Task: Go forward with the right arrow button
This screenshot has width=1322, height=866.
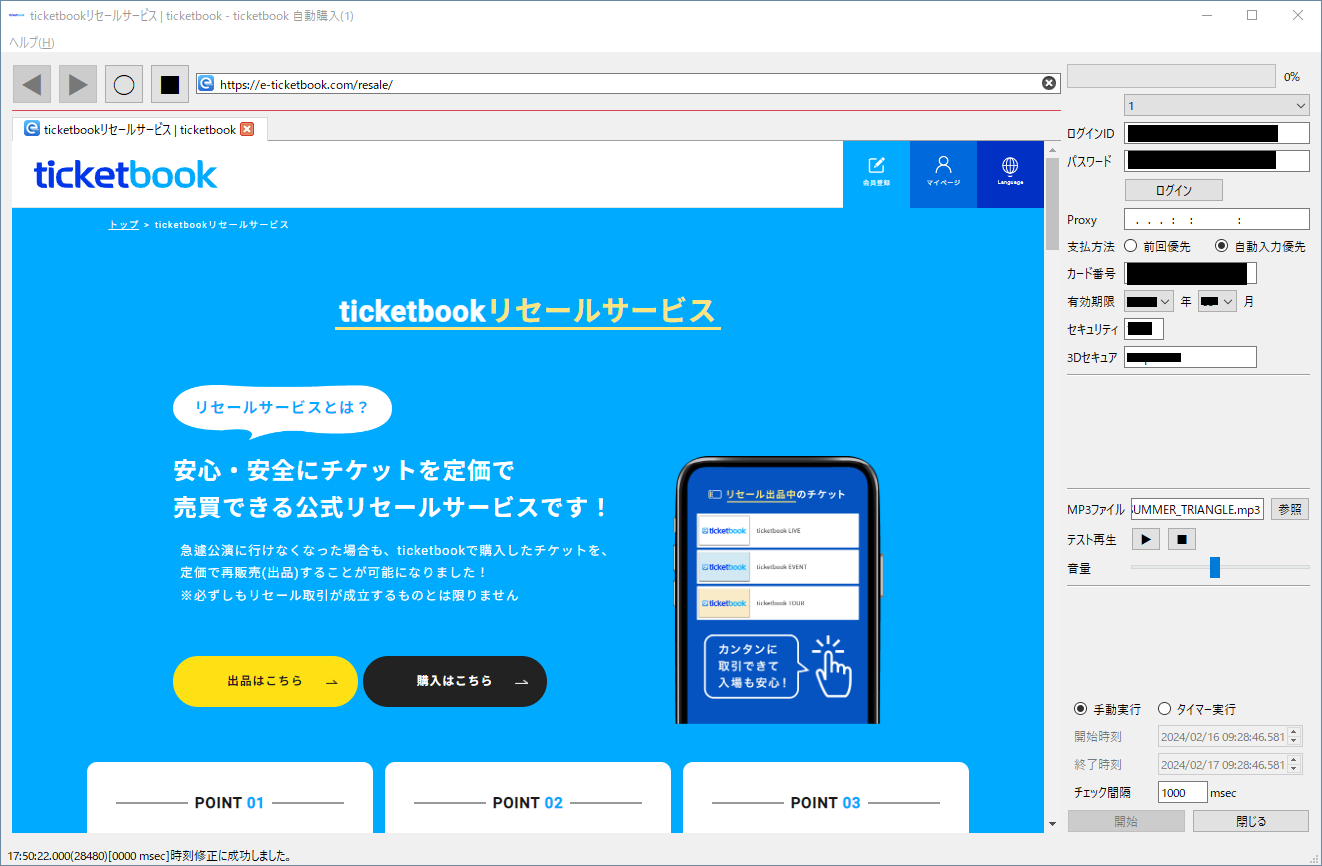Action: [x=78, y=84]
